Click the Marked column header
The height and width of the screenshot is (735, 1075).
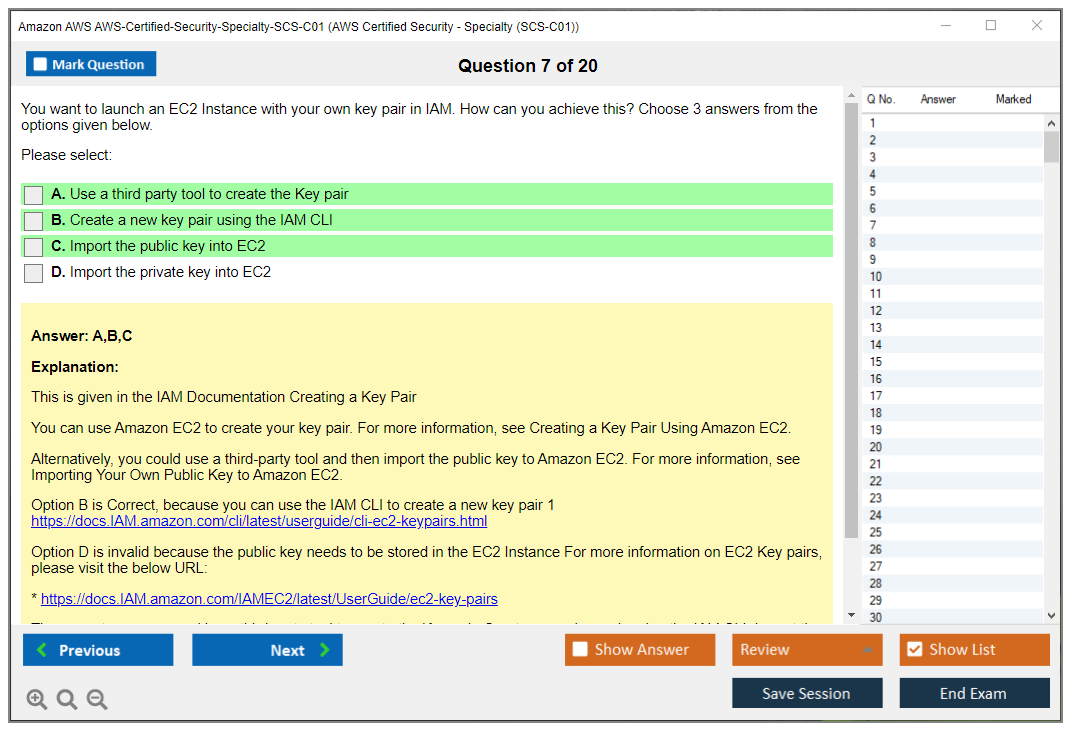pos(1013,99)
